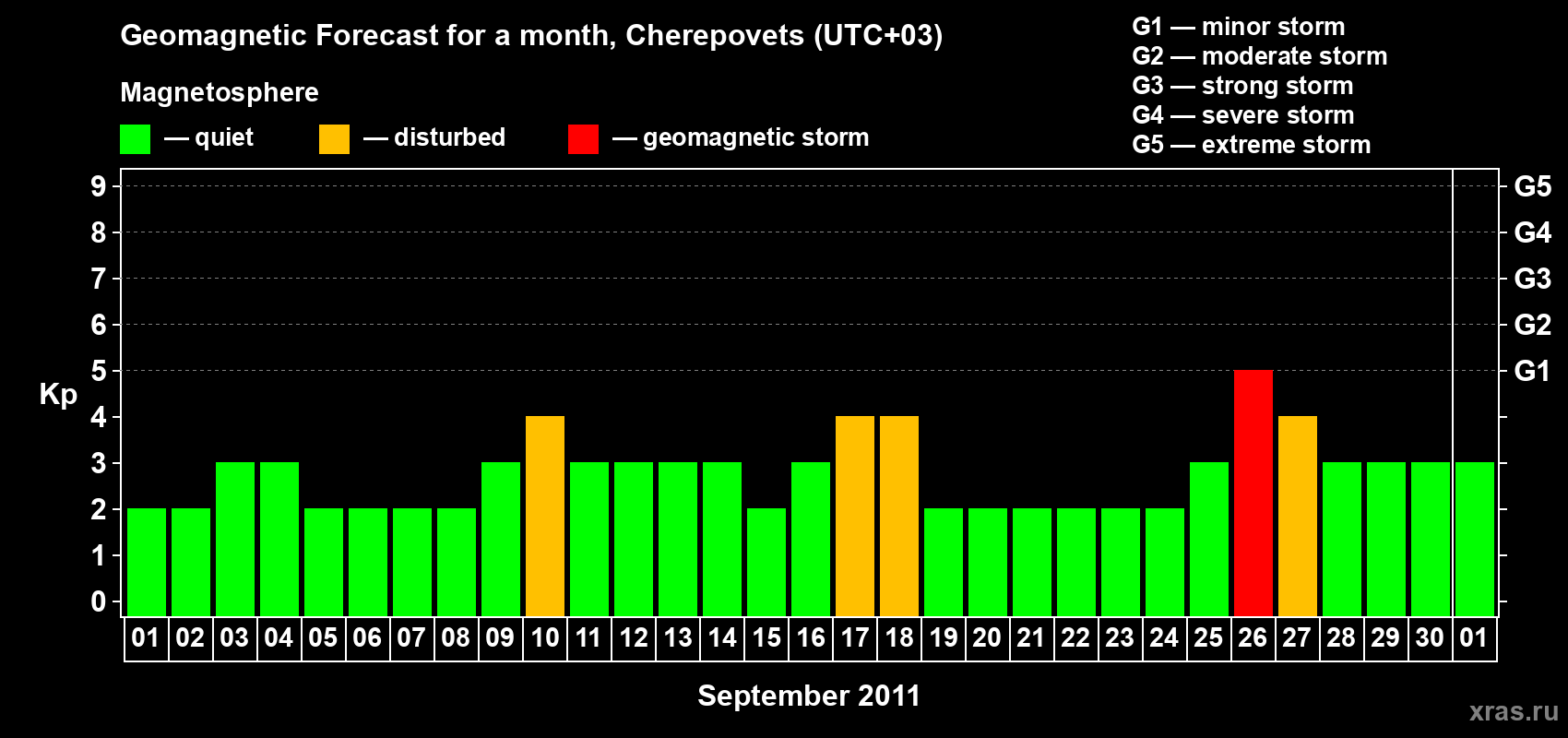Click the date label 20 on the axis
The image size is (1568, 738).
click(987, 638)
